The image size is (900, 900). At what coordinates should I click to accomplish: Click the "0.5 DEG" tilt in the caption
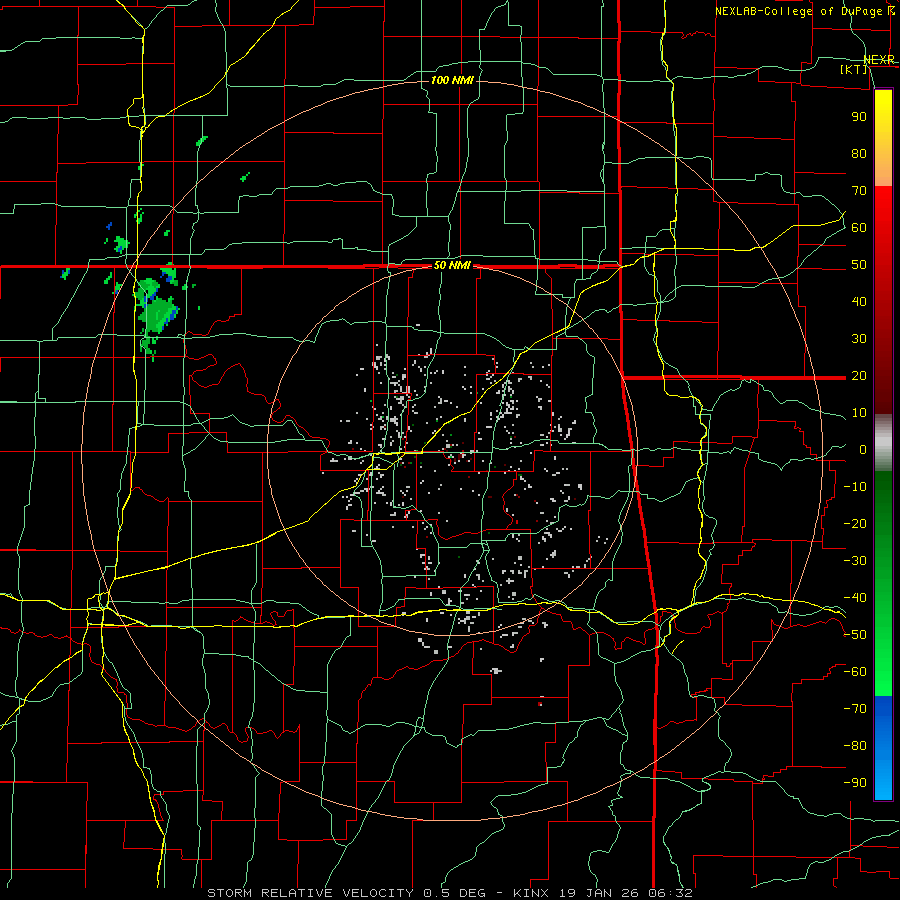pyautogui.click(x=455, y=893)
